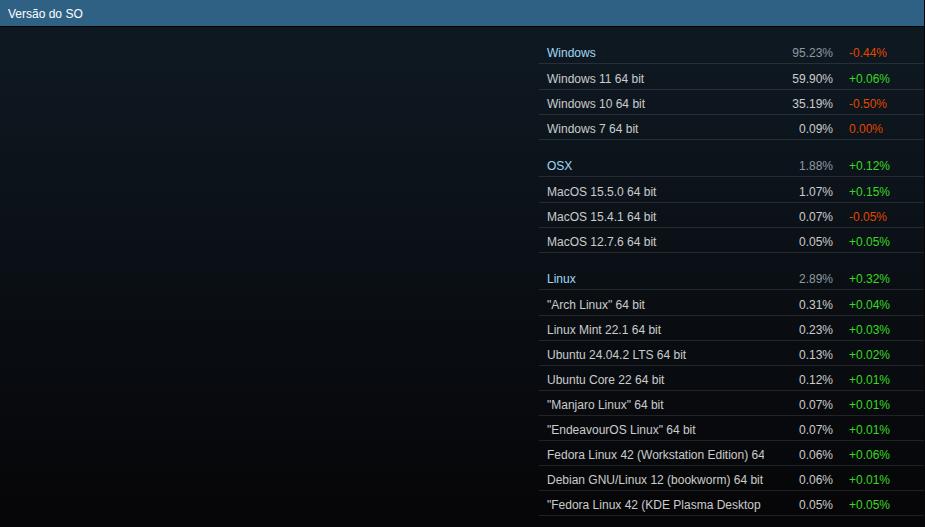Select the Linux category heading
Screen dimensions: 925x527
pos(561,279)
